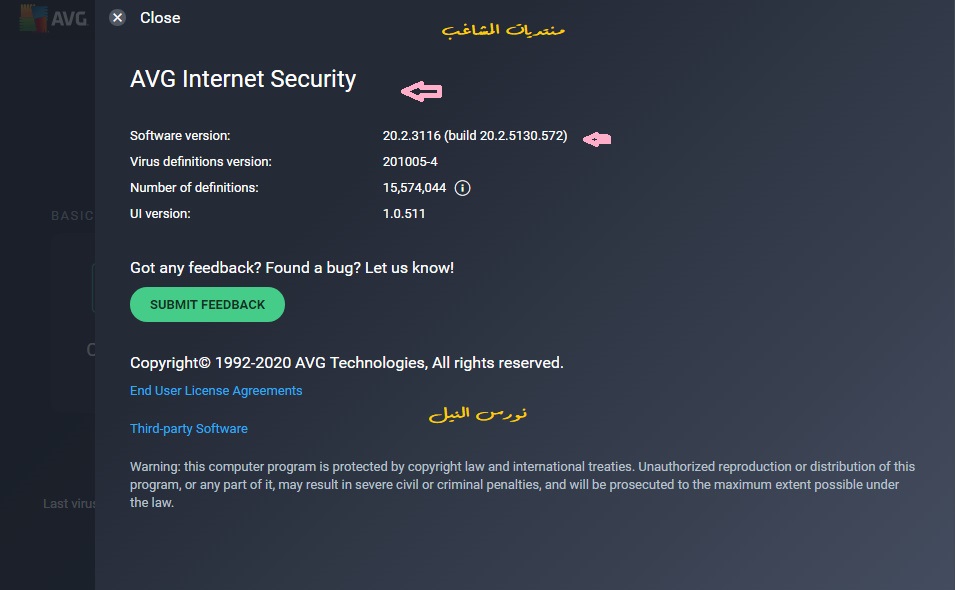This screenshot has width=955, height=590.
Task: Click pink arrow beside AVG Internet Security title
Action: pyautogui.click(x=421, y=92)
